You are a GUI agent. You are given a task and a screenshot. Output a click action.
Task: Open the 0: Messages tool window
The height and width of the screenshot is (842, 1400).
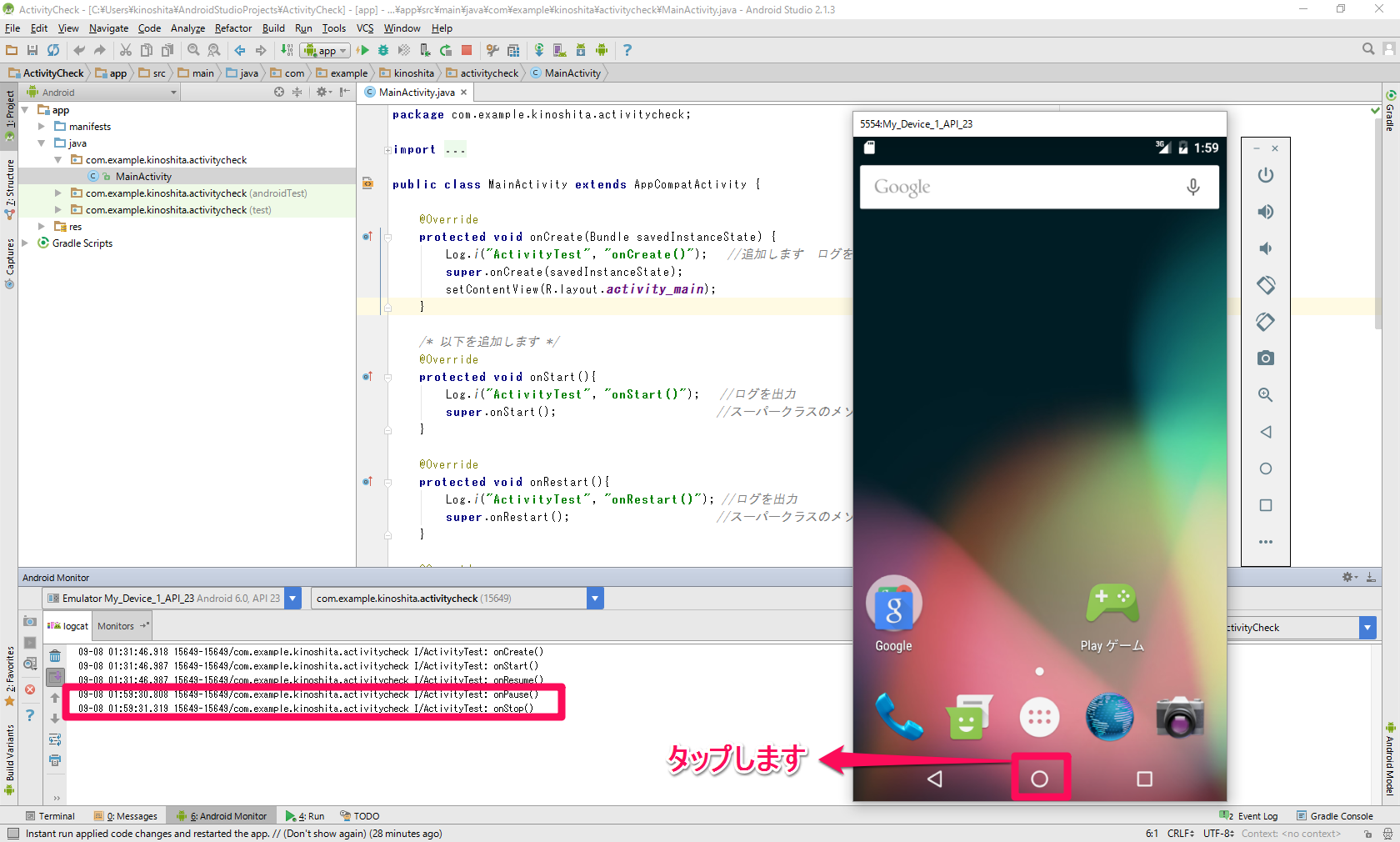[x=126, y=816]
